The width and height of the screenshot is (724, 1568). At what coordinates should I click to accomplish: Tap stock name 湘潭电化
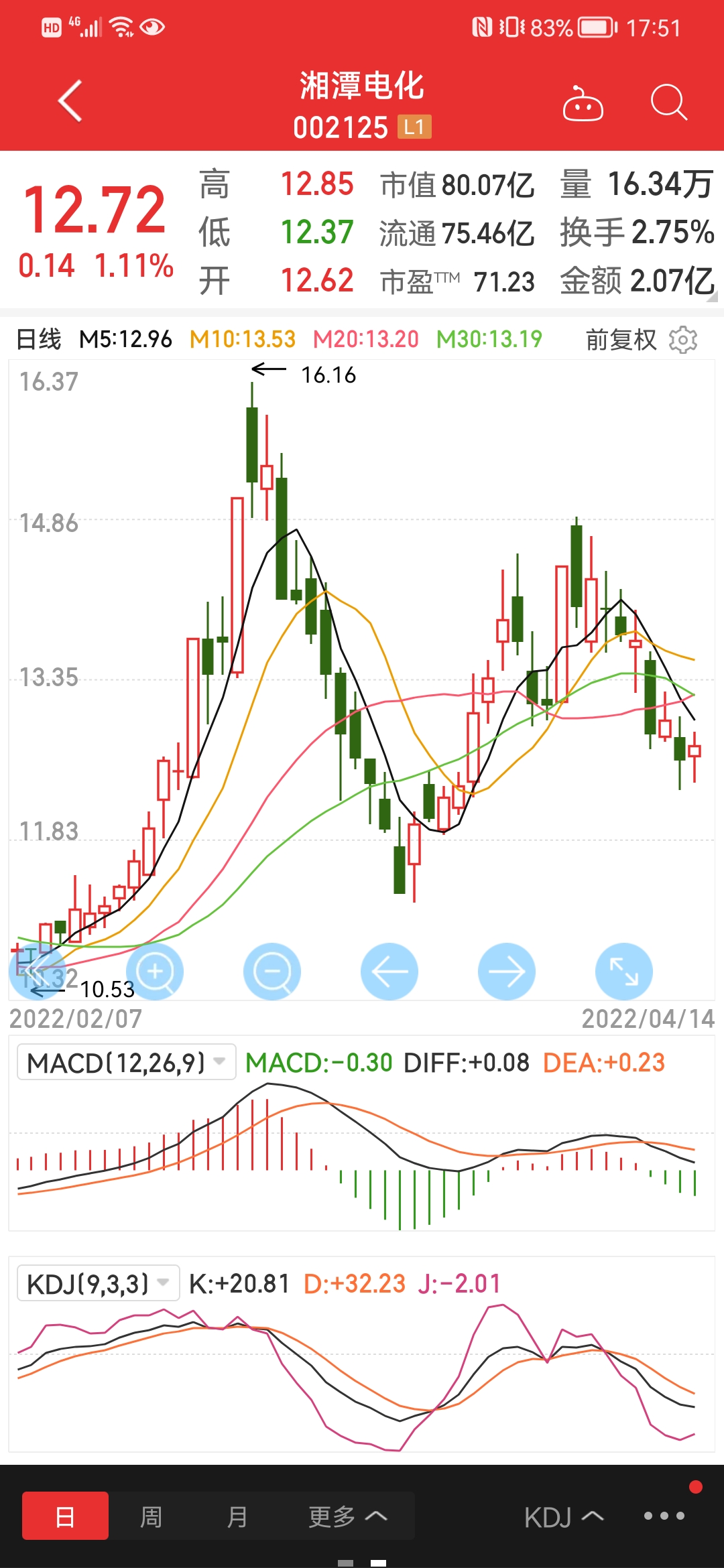click(362, 86)
